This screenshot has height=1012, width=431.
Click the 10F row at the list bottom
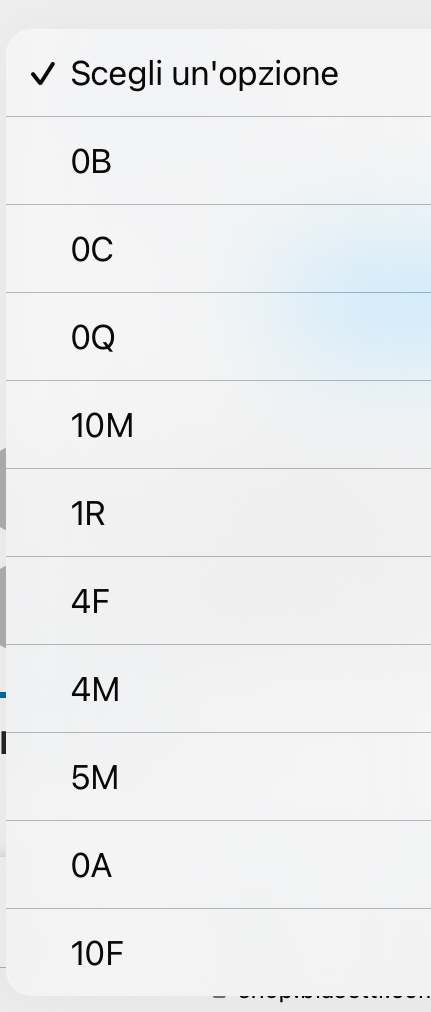pos(219,952)
